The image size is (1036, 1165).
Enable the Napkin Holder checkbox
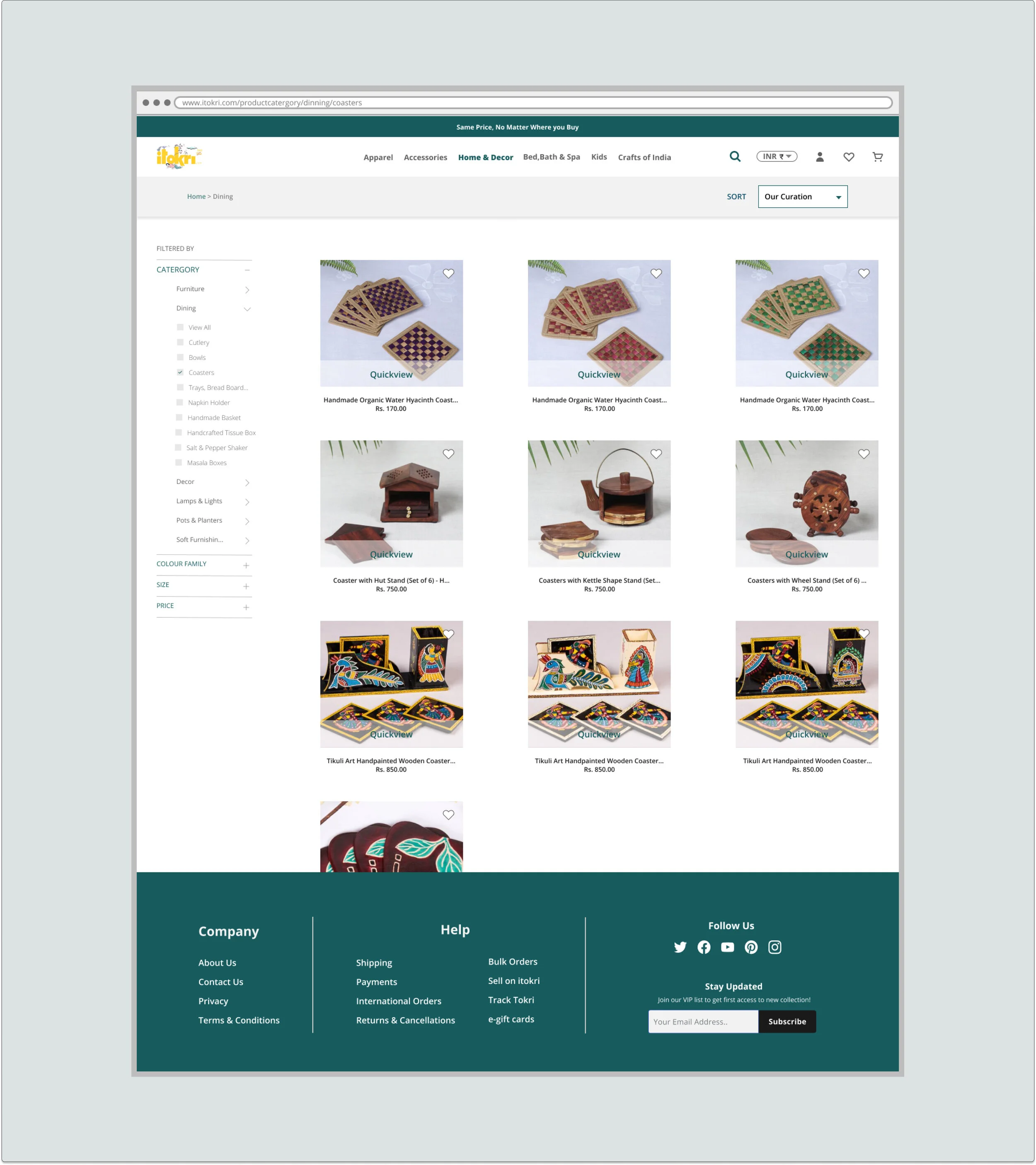(x=180, y=403)
